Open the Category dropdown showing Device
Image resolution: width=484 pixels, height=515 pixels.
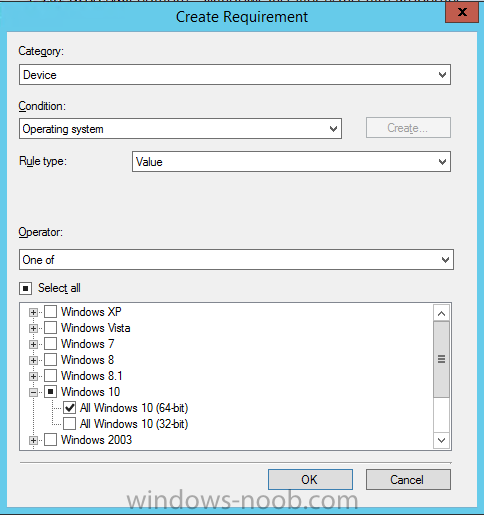[x=235, y=75]
